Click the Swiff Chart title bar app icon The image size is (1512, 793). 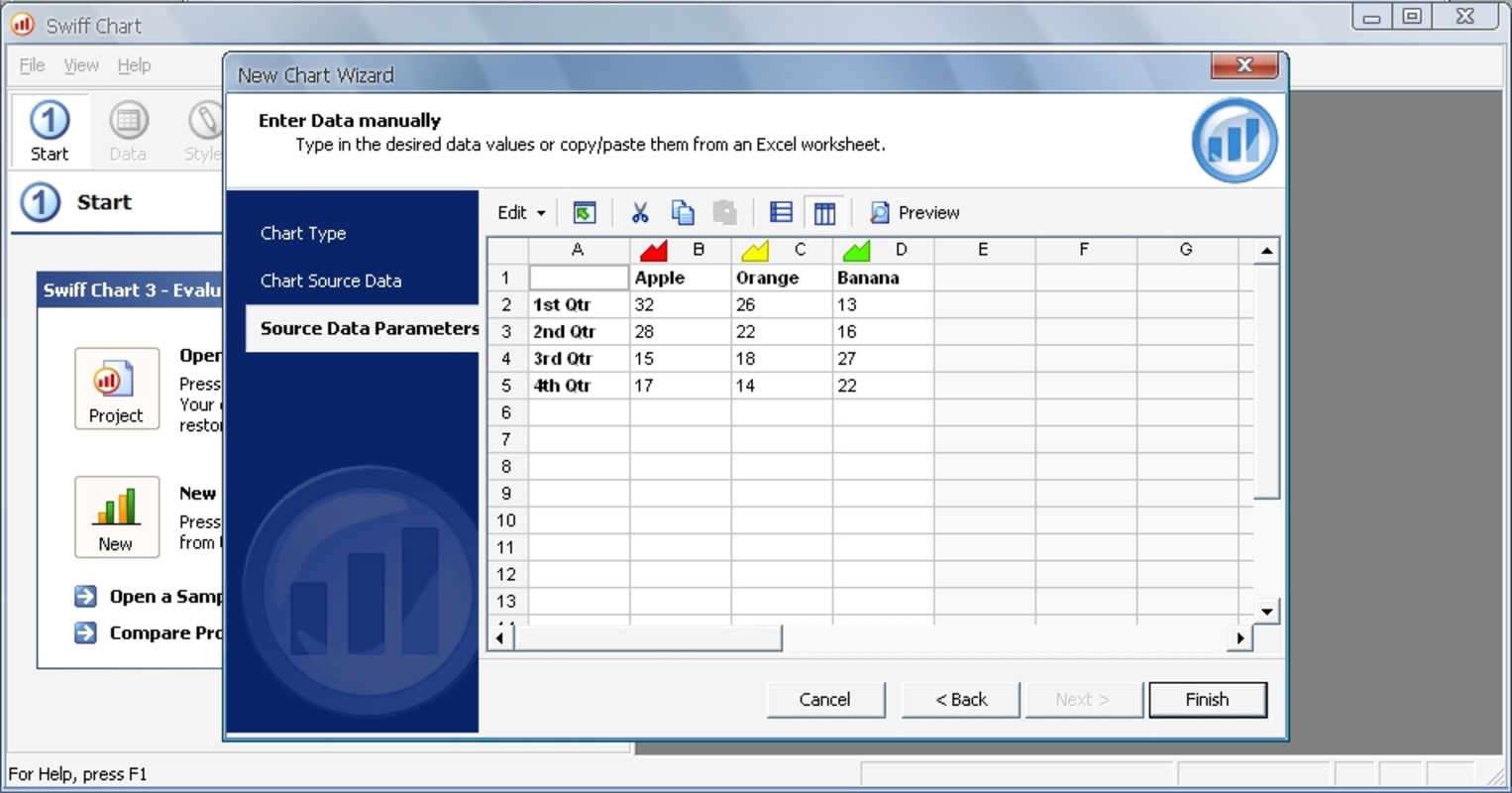pos(23,25)
